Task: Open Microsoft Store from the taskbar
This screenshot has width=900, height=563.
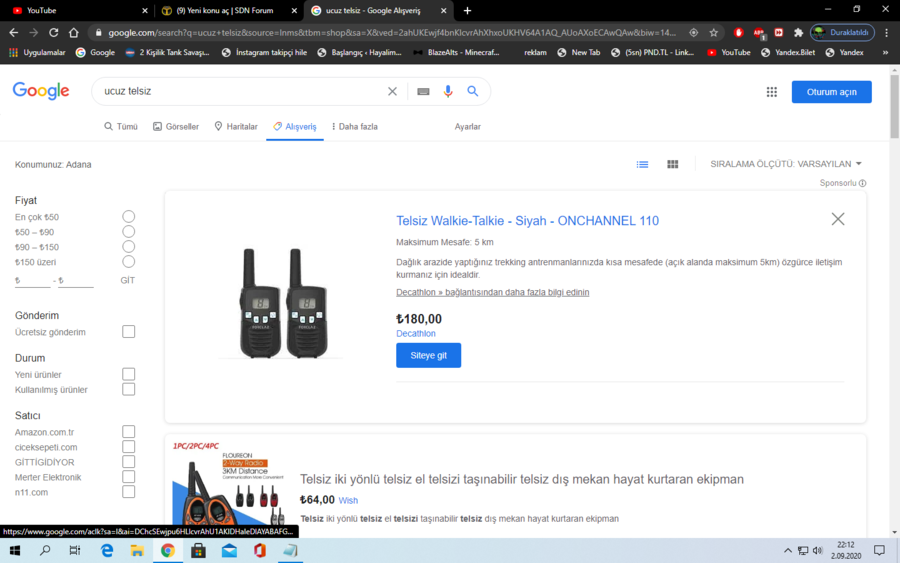Action: pyautogui.click(x=199, y=551)
